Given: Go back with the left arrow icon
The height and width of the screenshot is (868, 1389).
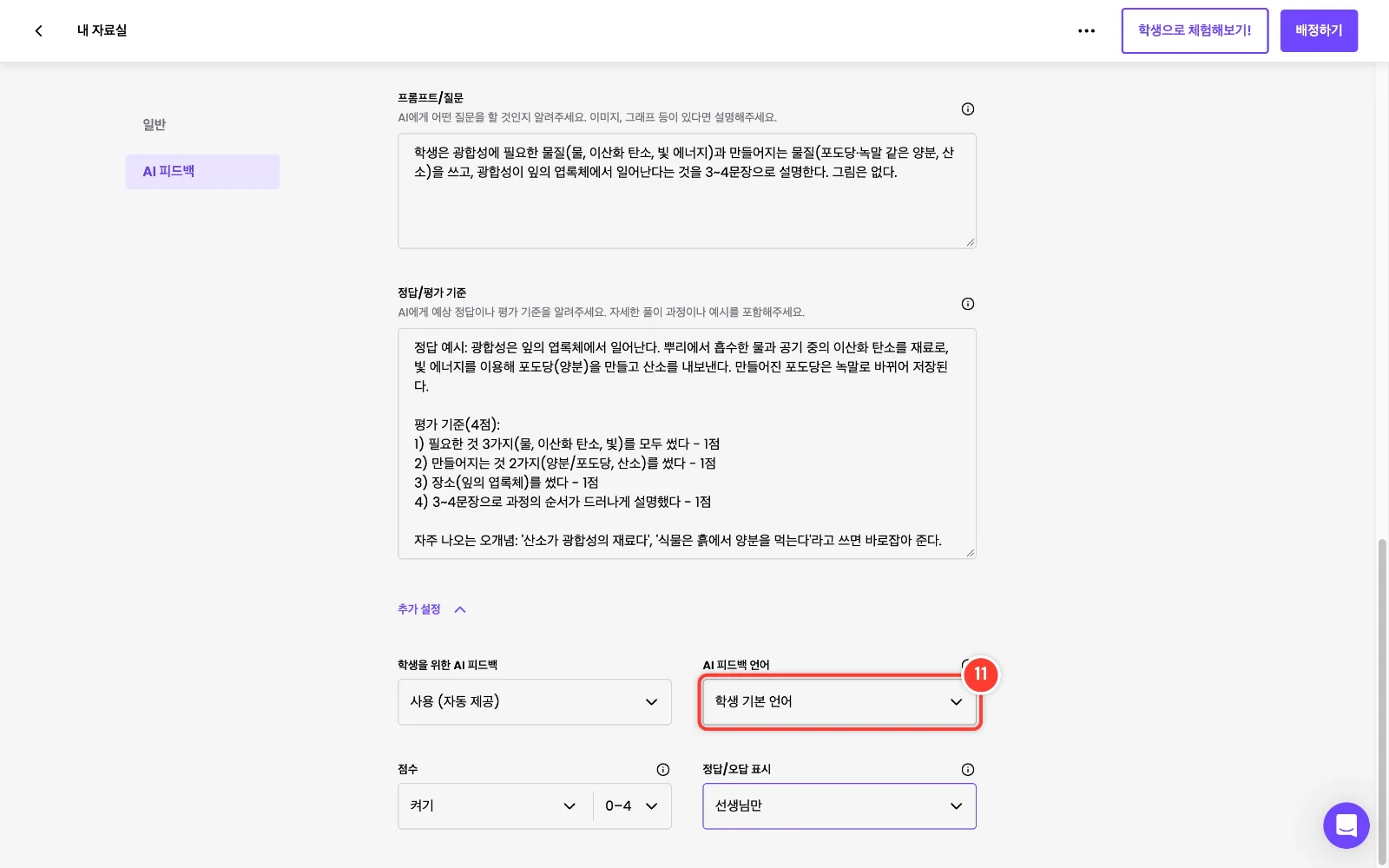Looking at the screenshot, I should (x=38, y=30).
